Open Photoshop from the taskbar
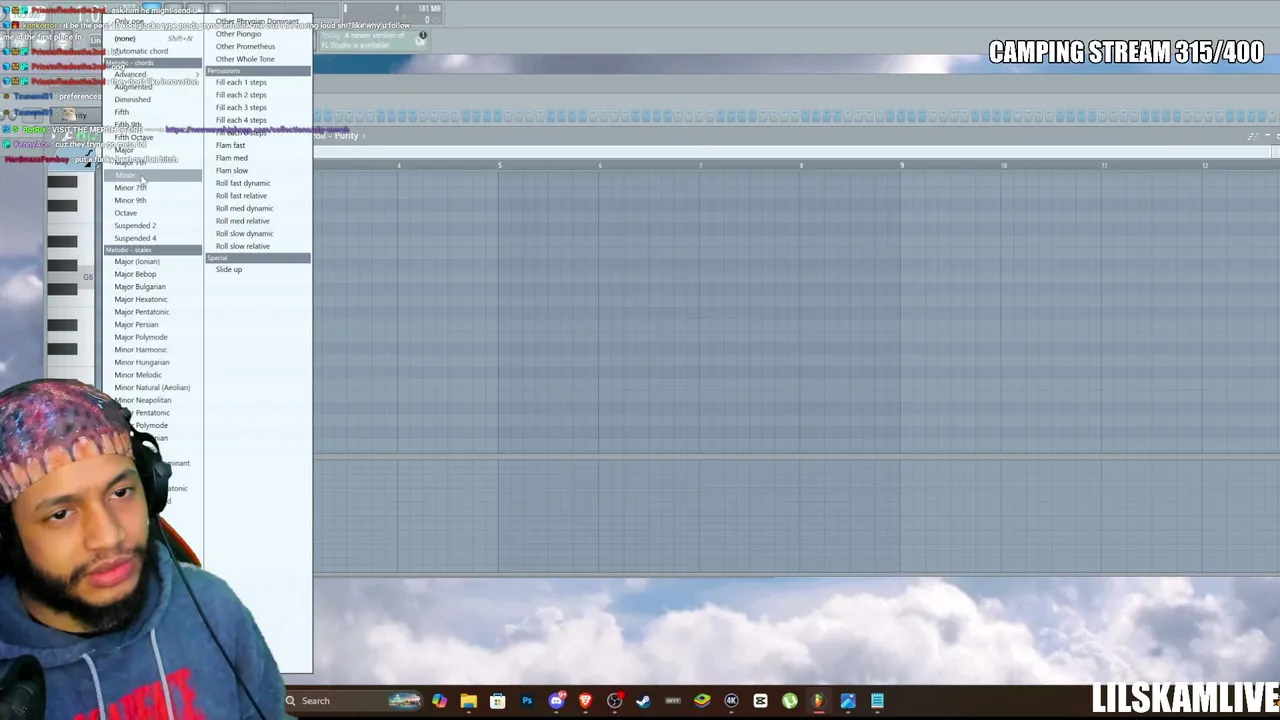This screenshot has width=1280, height=720. pyautogui.click(x=527, y=700)
